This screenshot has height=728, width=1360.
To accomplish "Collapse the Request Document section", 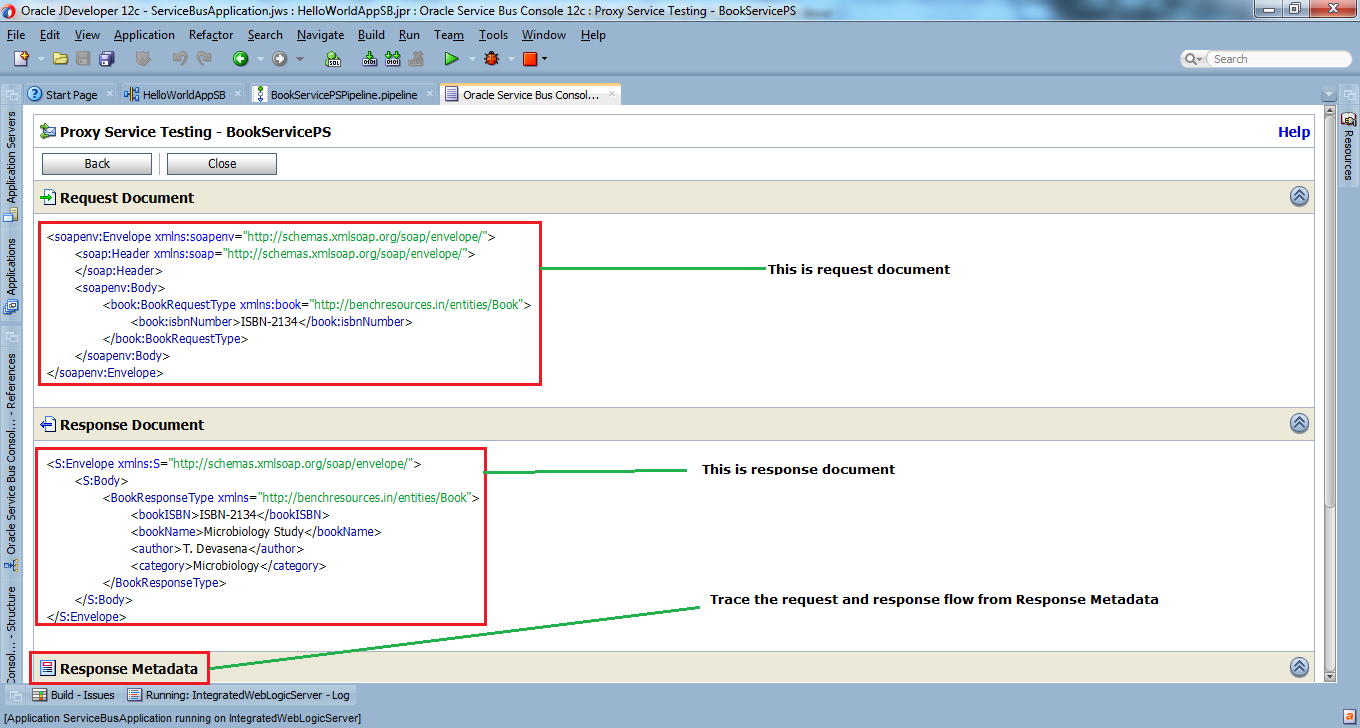I will [1299, 197].
